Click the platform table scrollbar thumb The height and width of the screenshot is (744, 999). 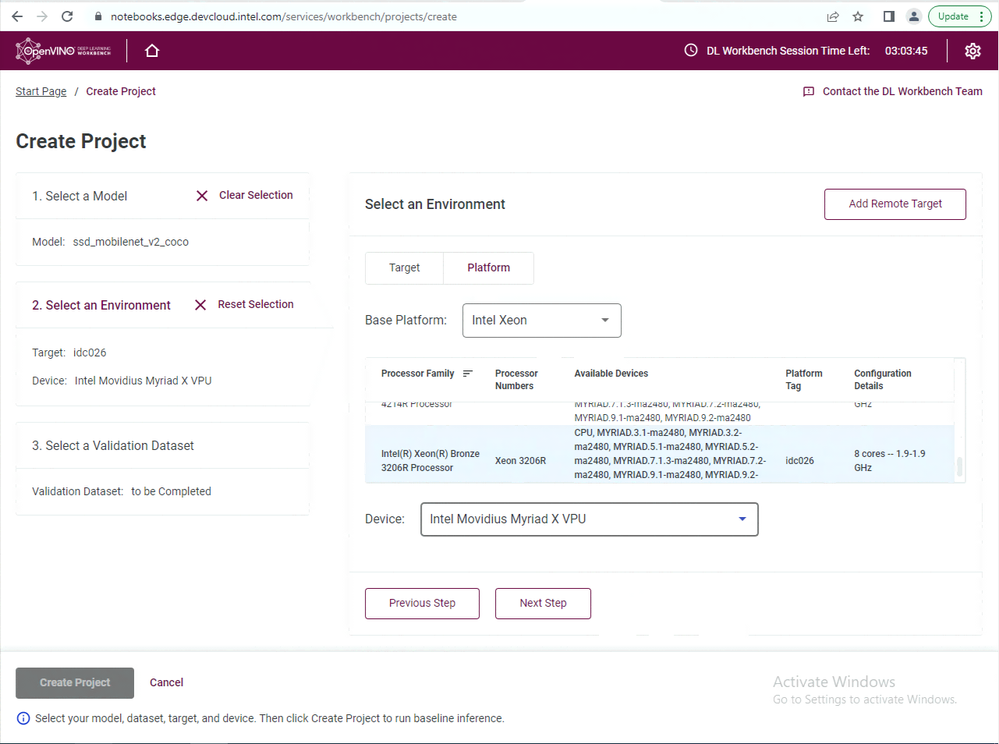coord(959,466)
